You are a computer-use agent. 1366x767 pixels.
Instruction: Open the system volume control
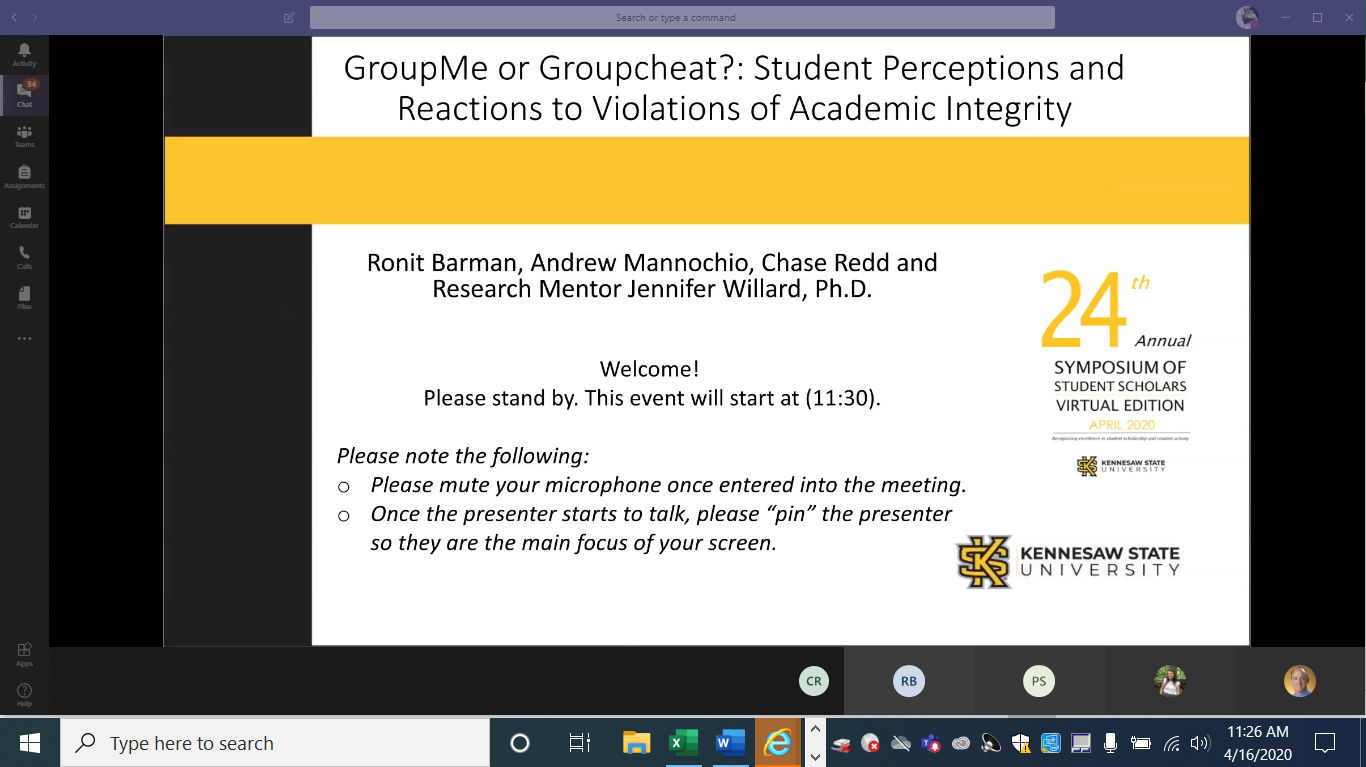coord(1200,743)
